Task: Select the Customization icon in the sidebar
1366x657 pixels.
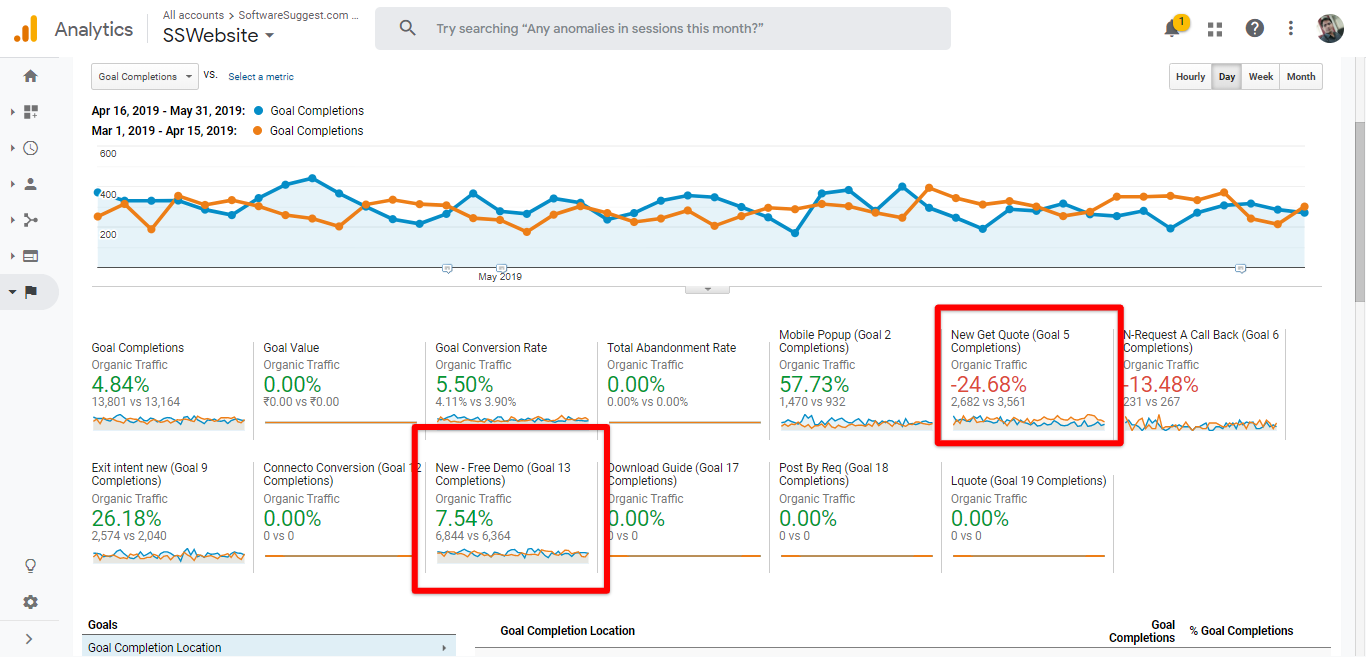Action: pyautogui.click(x=30, y=111)
